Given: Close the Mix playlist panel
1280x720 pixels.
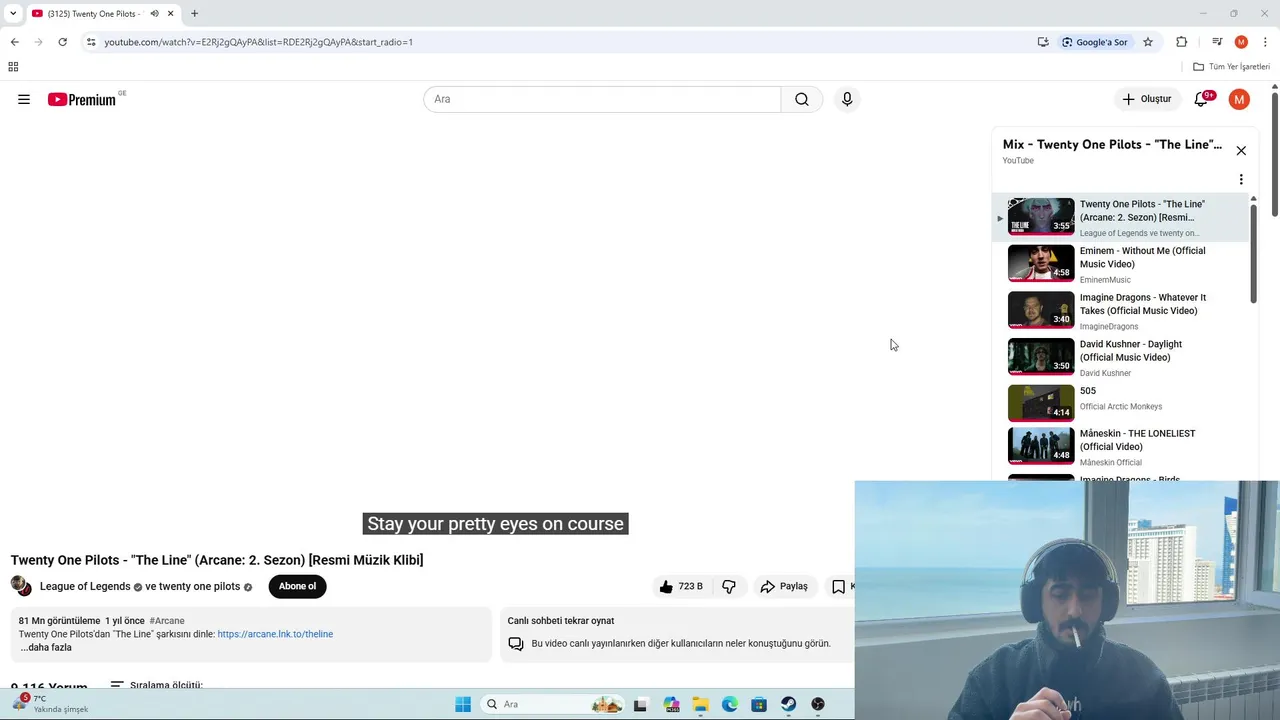Looking at the screenshot, I should click(x=1241, y=151).
